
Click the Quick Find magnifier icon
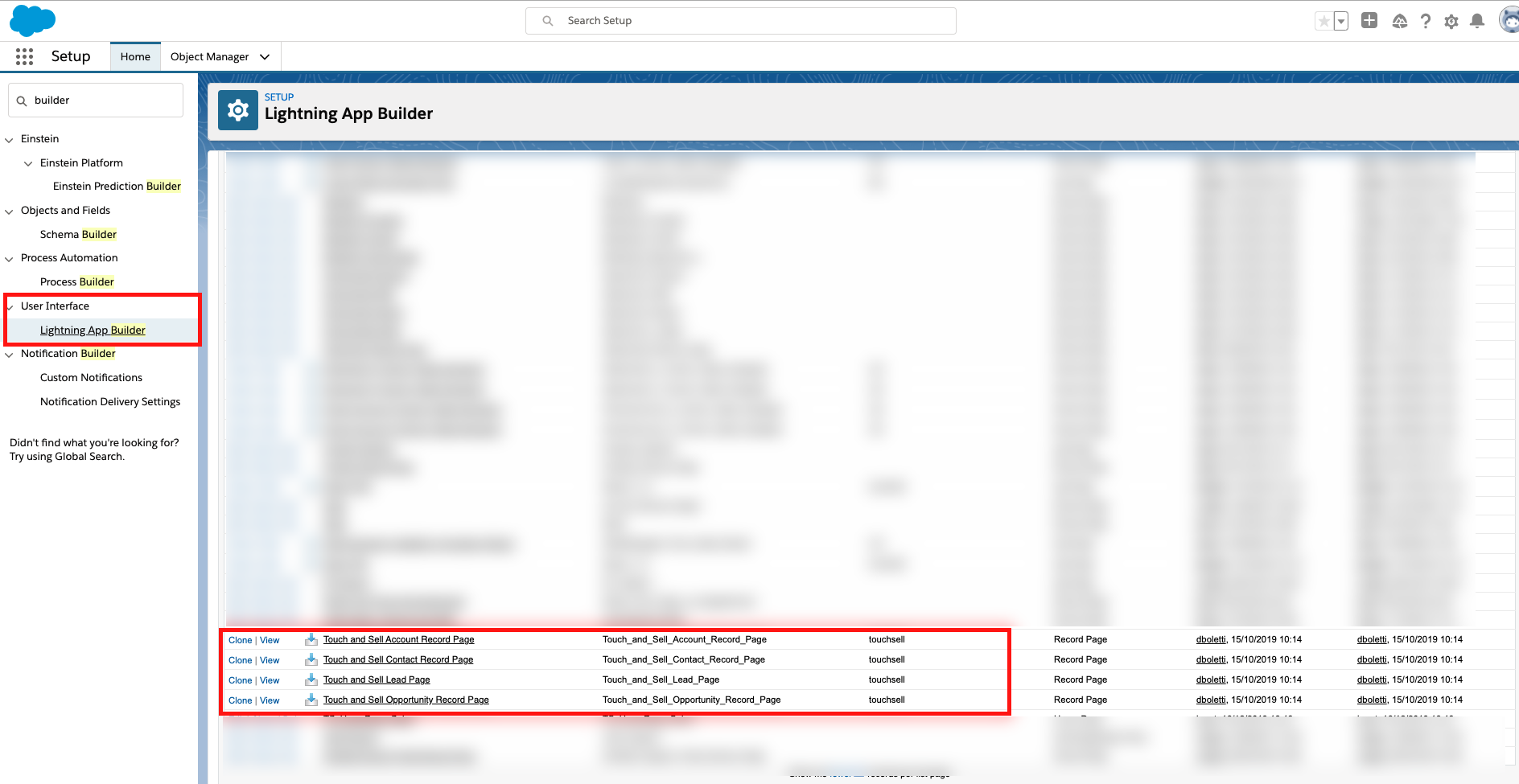tap(22, 101)
